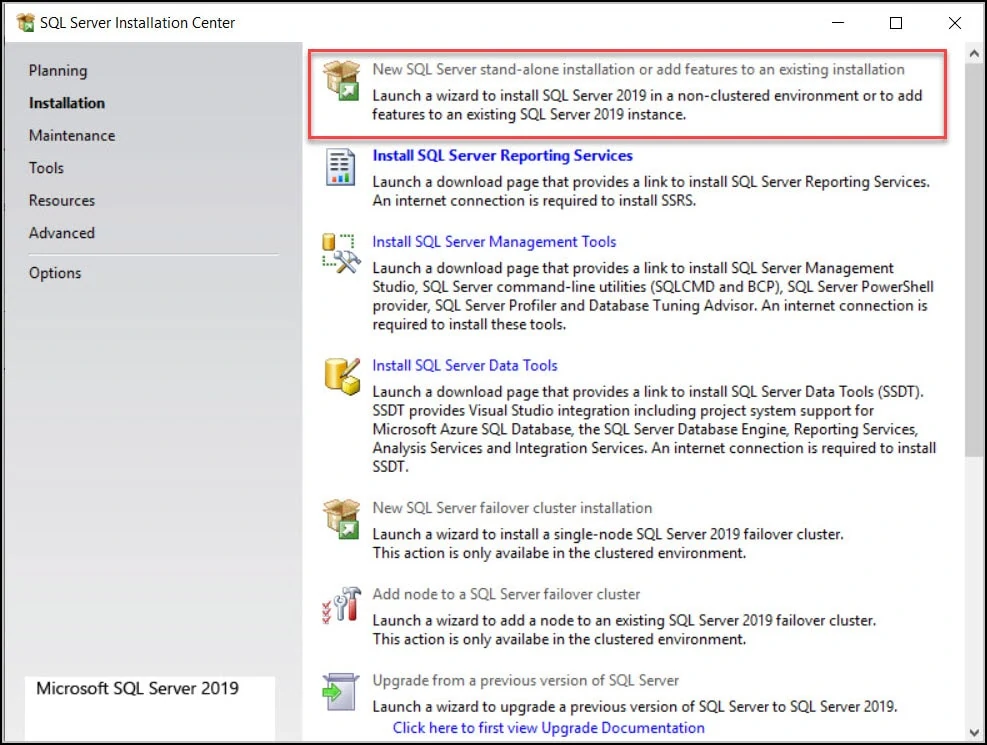The width and height of the screenshot is (987, 745).
Task: Click Upgrade from a previous version link
Action: point(526,680)
